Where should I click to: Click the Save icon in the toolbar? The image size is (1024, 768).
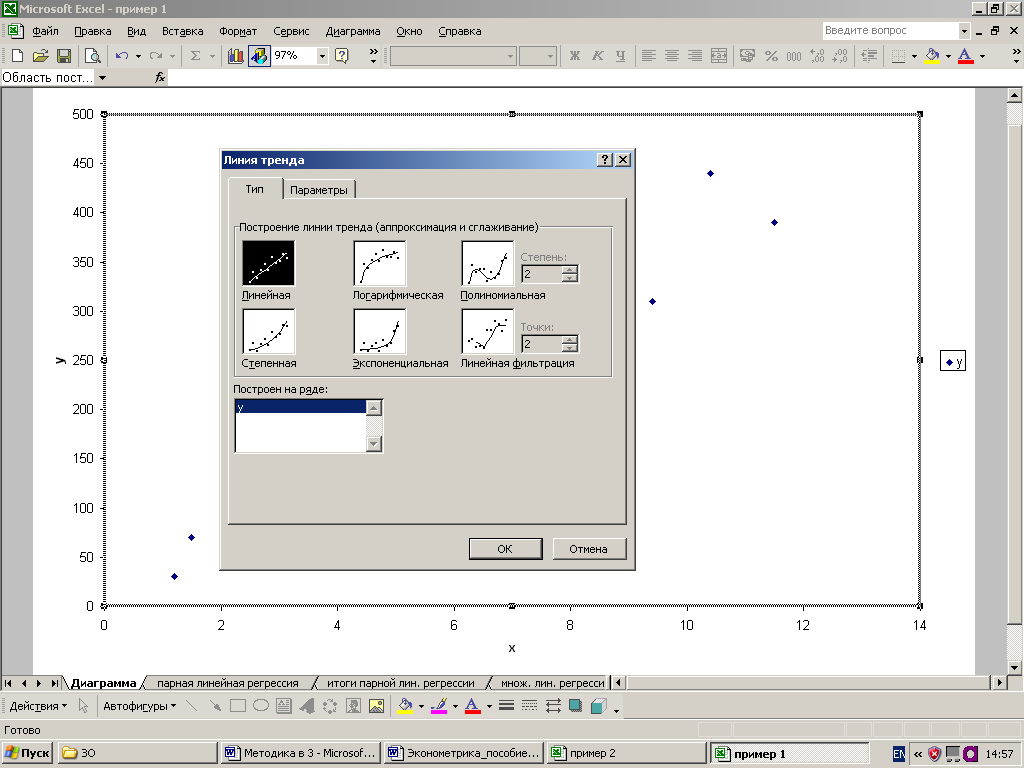point(63,56)
